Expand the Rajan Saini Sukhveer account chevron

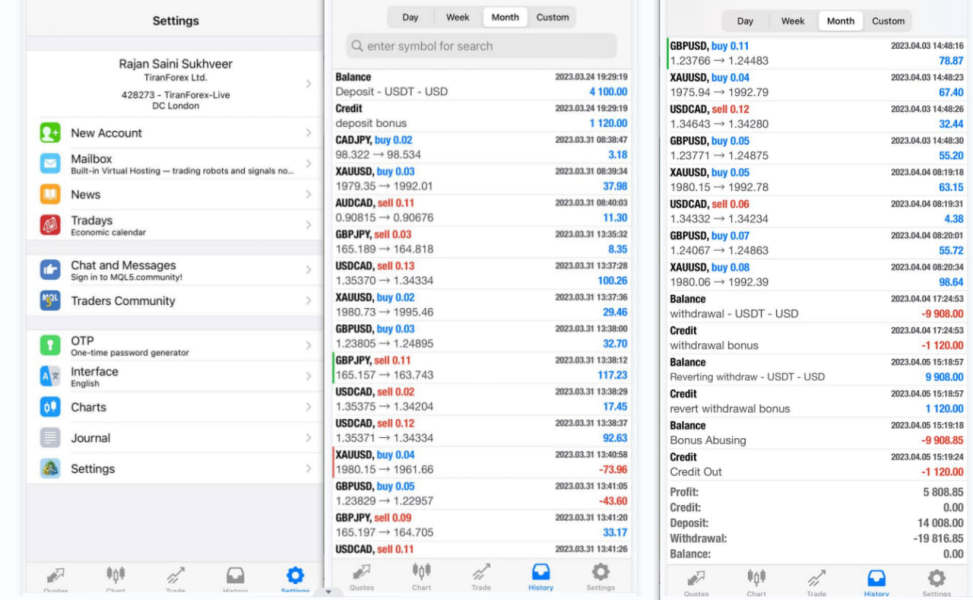tap(308, 84)
